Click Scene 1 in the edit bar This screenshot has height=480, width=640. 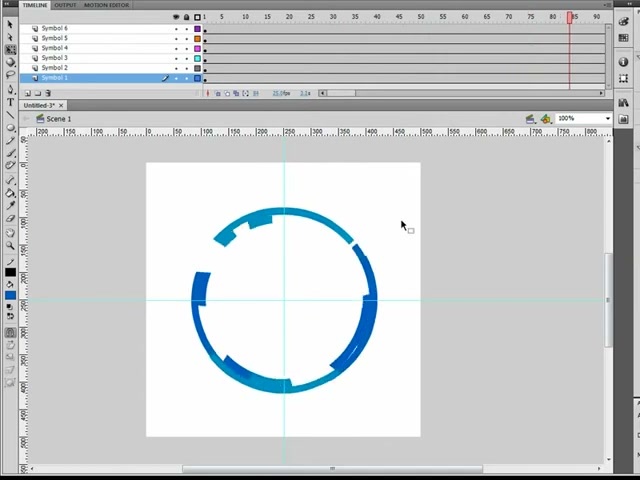click(x=58, y=119)
